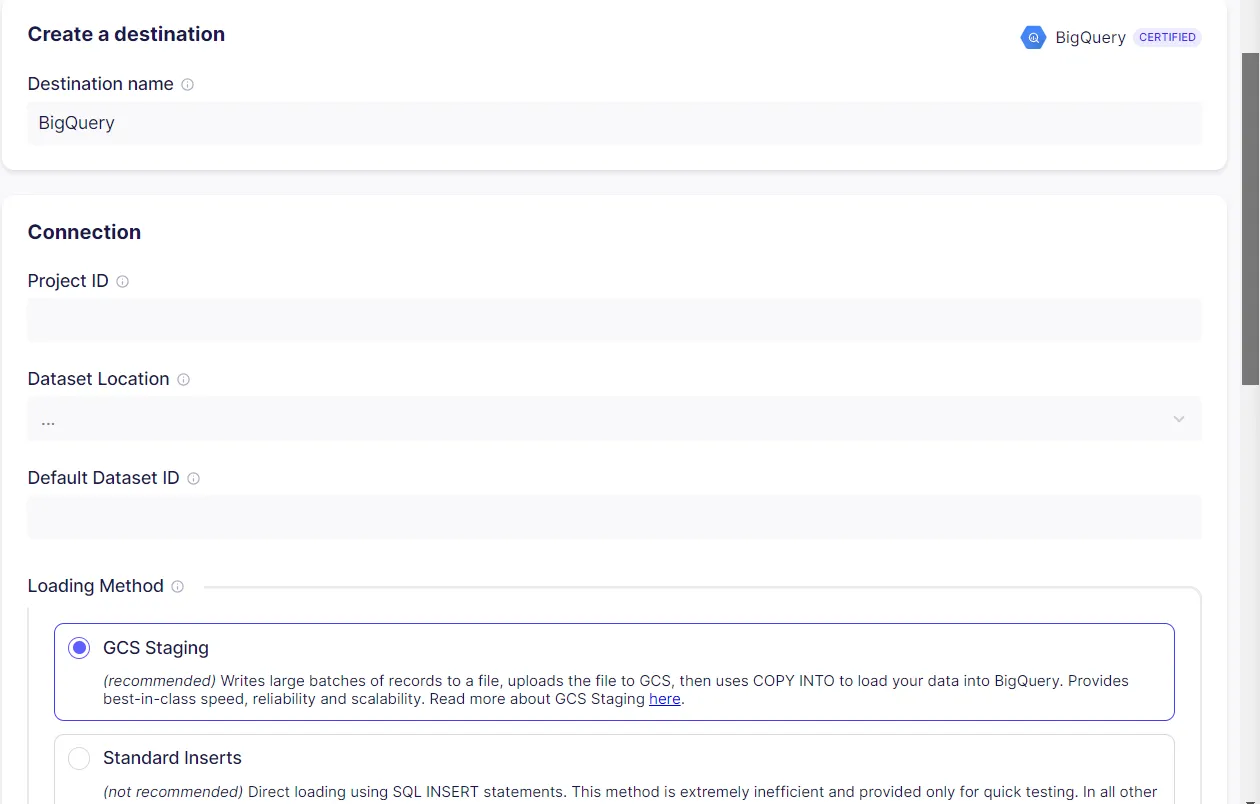Select the GCS Staging radio button
The height and width of the screenshot is (804, 1260).
pos(79,648)
